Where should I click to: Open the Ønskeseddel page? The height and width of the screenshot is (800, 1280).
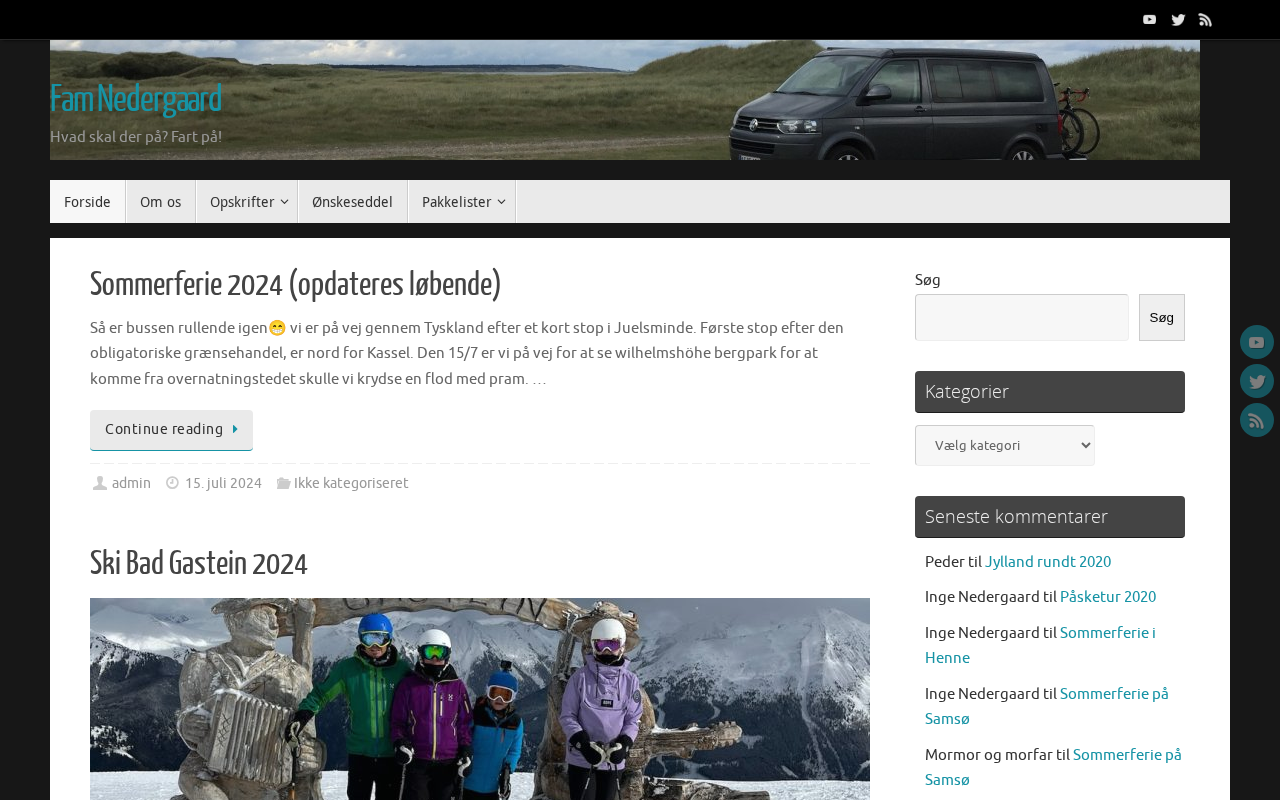pyautogui.click(x=352, y=202)
